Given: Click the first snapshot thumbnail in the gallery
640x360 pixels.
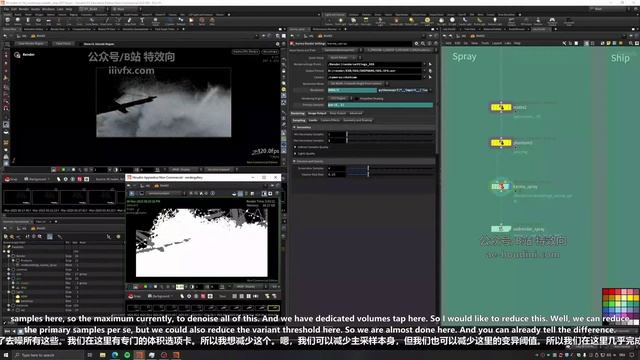Looking at the screenshot, I should pyautogui.click(x=18, y=197).
